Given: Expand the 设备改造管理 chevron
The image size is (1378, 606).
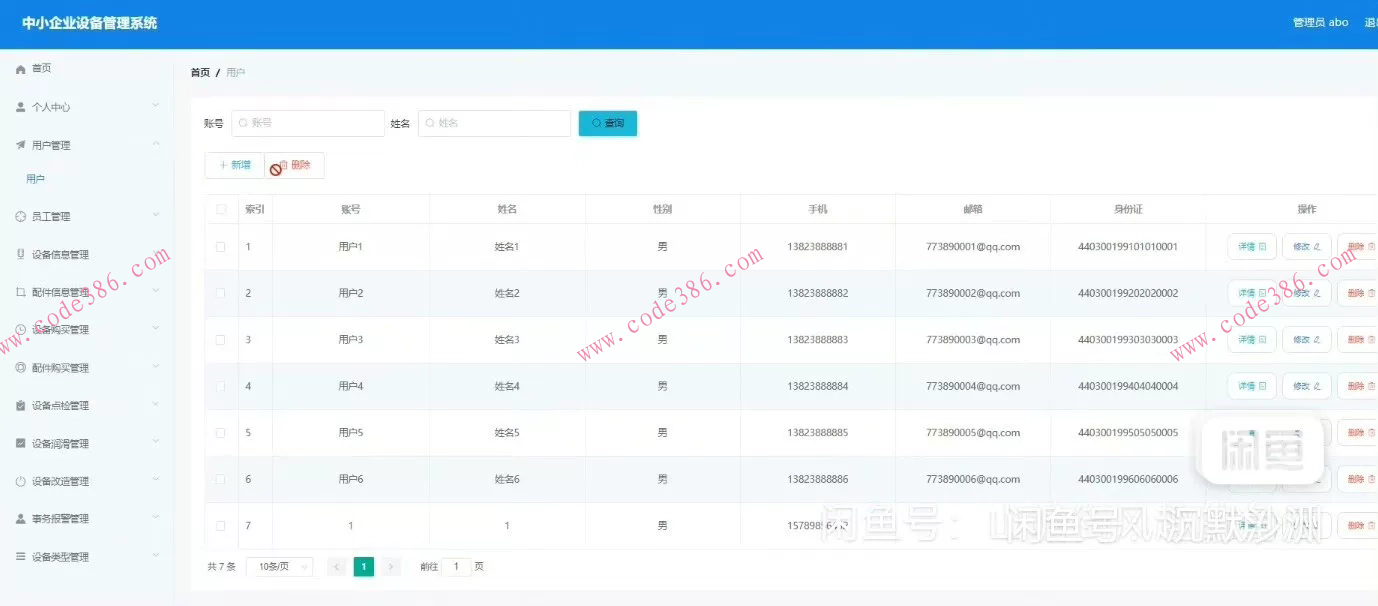Looking at the screenshot, I should 156,480.
